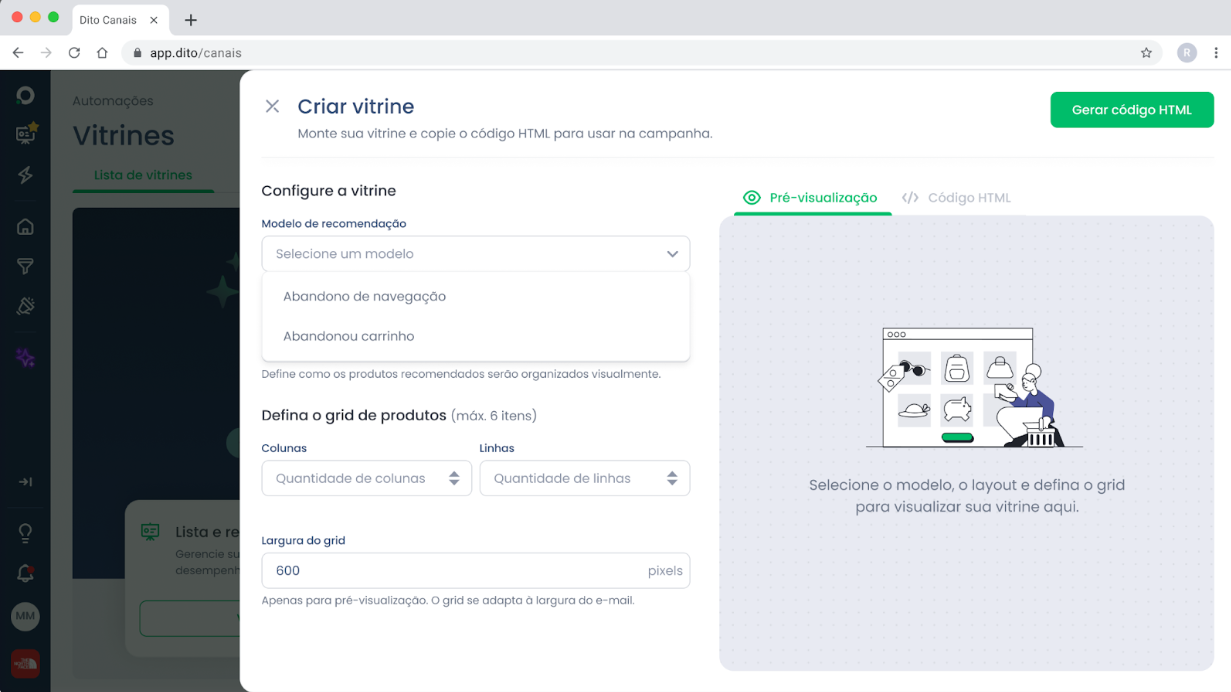Select the Lista de vitrines tab

click(x=143, y=175)
